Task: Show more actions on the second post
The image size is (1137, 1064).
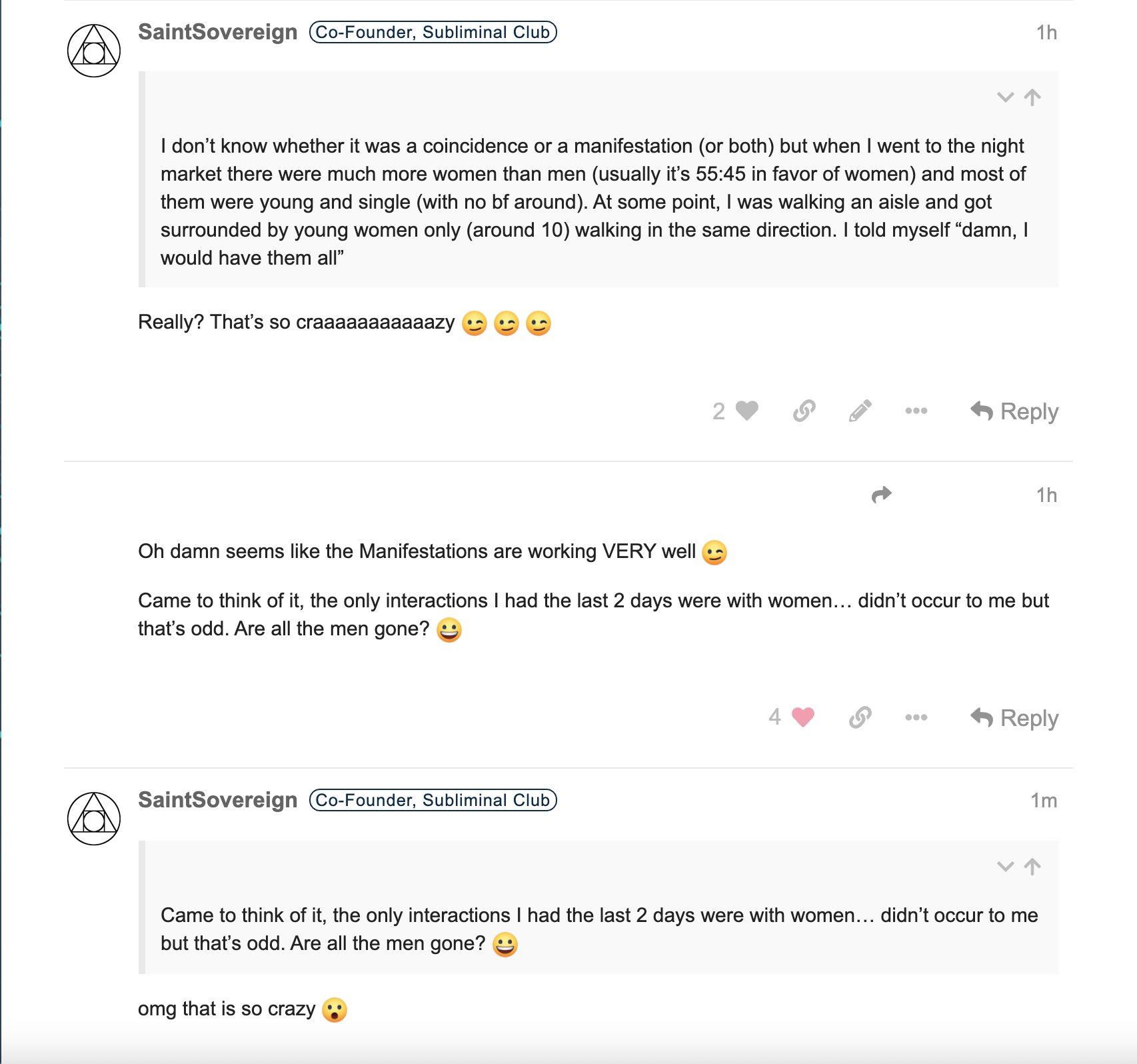Action: tap(916, 717)
